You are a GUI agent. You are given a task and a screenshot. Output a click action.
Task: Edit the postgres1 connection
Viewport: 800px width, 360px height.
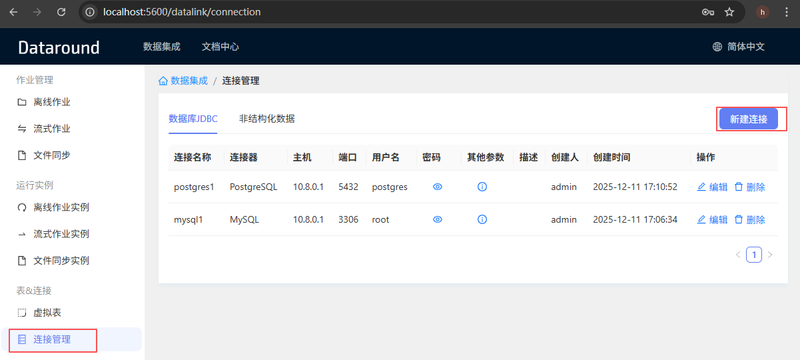click(712, 187)
